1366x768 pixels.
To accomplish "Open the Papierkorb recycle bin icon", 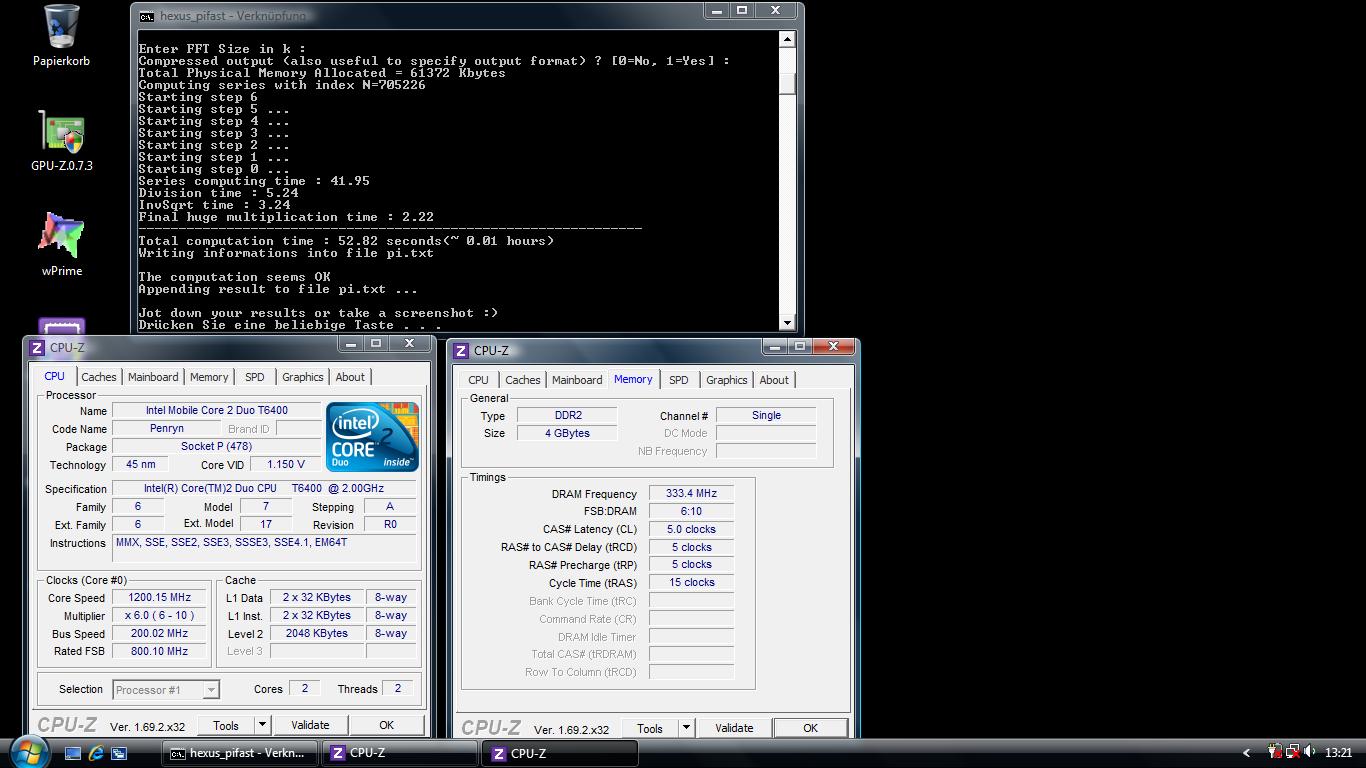I will click(x=61, y=36).
